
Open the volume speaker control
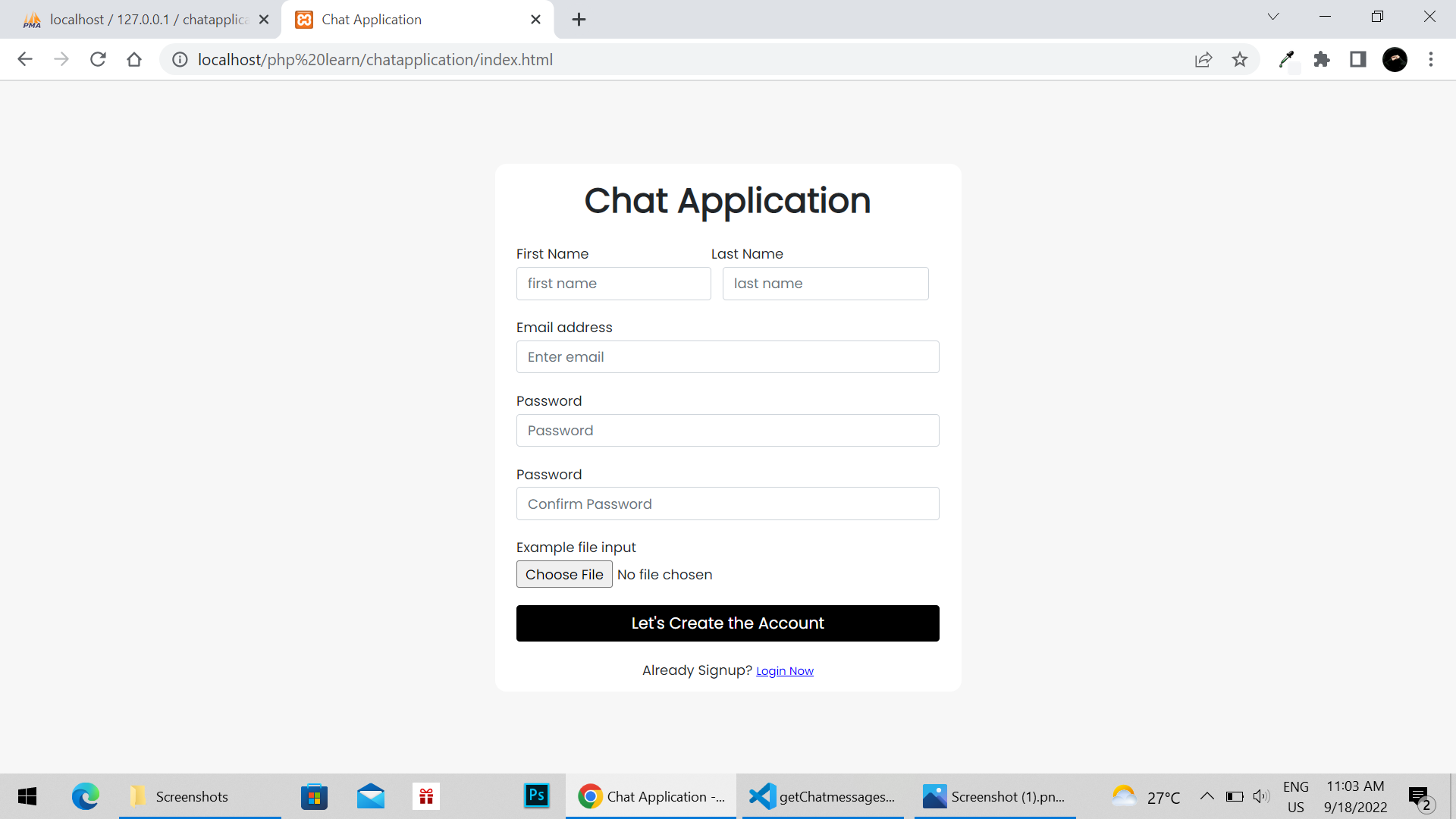(1261, 796)
